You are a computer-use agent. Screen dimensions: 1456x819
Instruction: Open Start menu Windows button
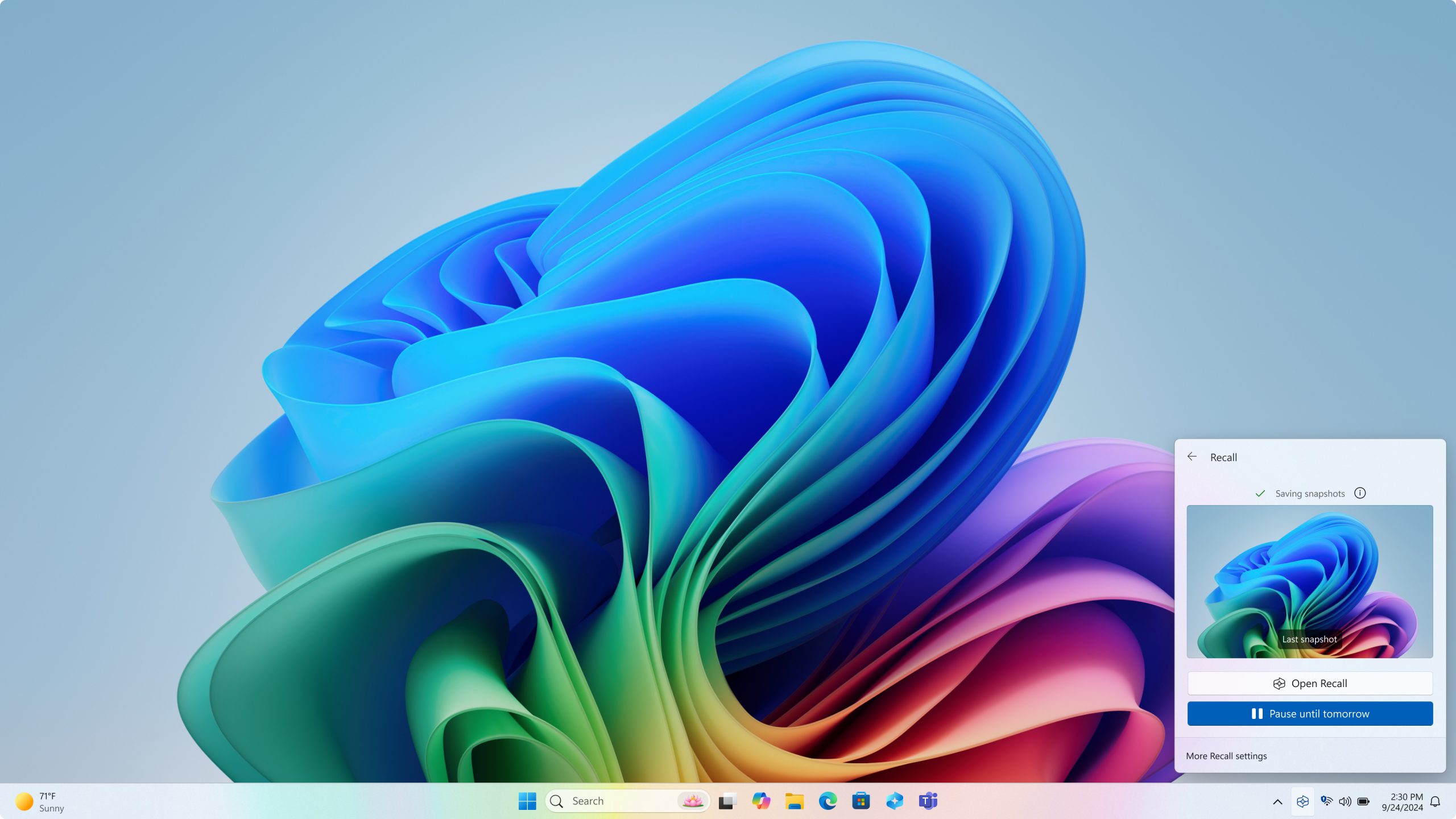click(527, 801)
